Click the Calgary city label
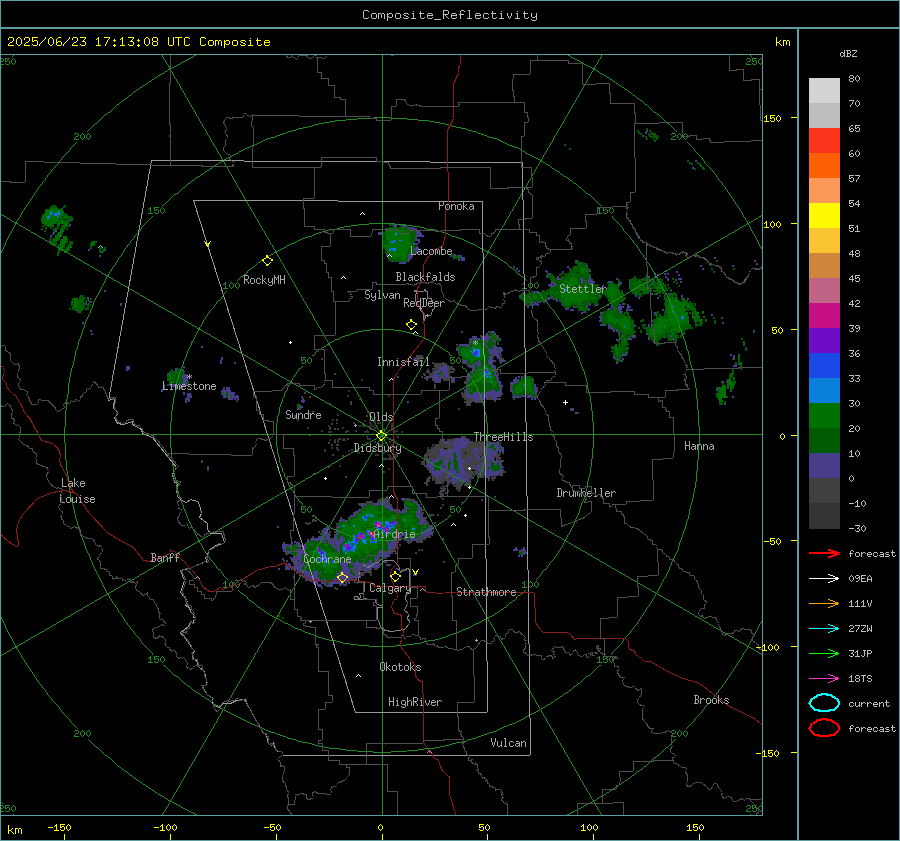The image size is (900, 841). click(390, 588)
